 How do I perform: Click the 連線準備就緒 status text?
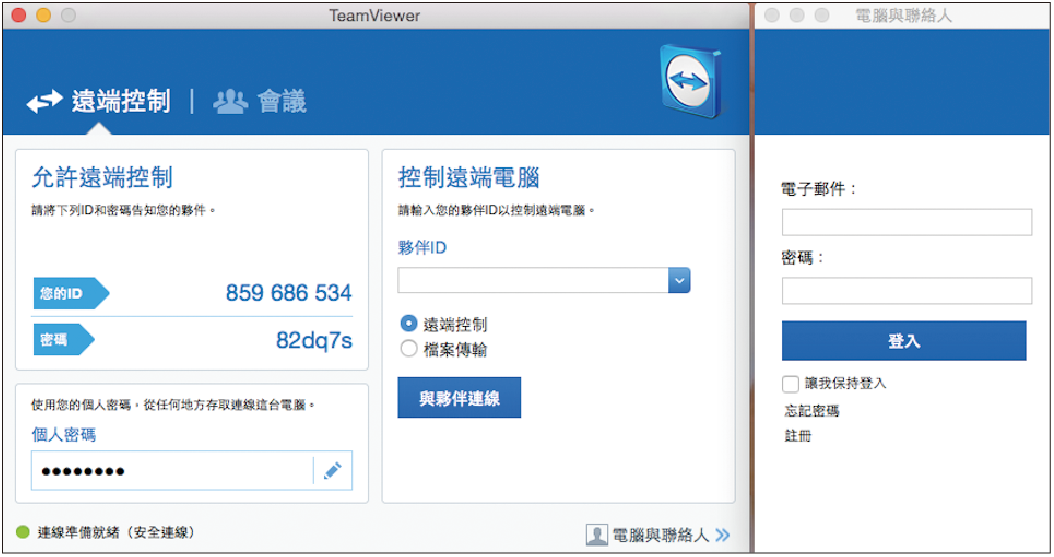click(116, 532)
